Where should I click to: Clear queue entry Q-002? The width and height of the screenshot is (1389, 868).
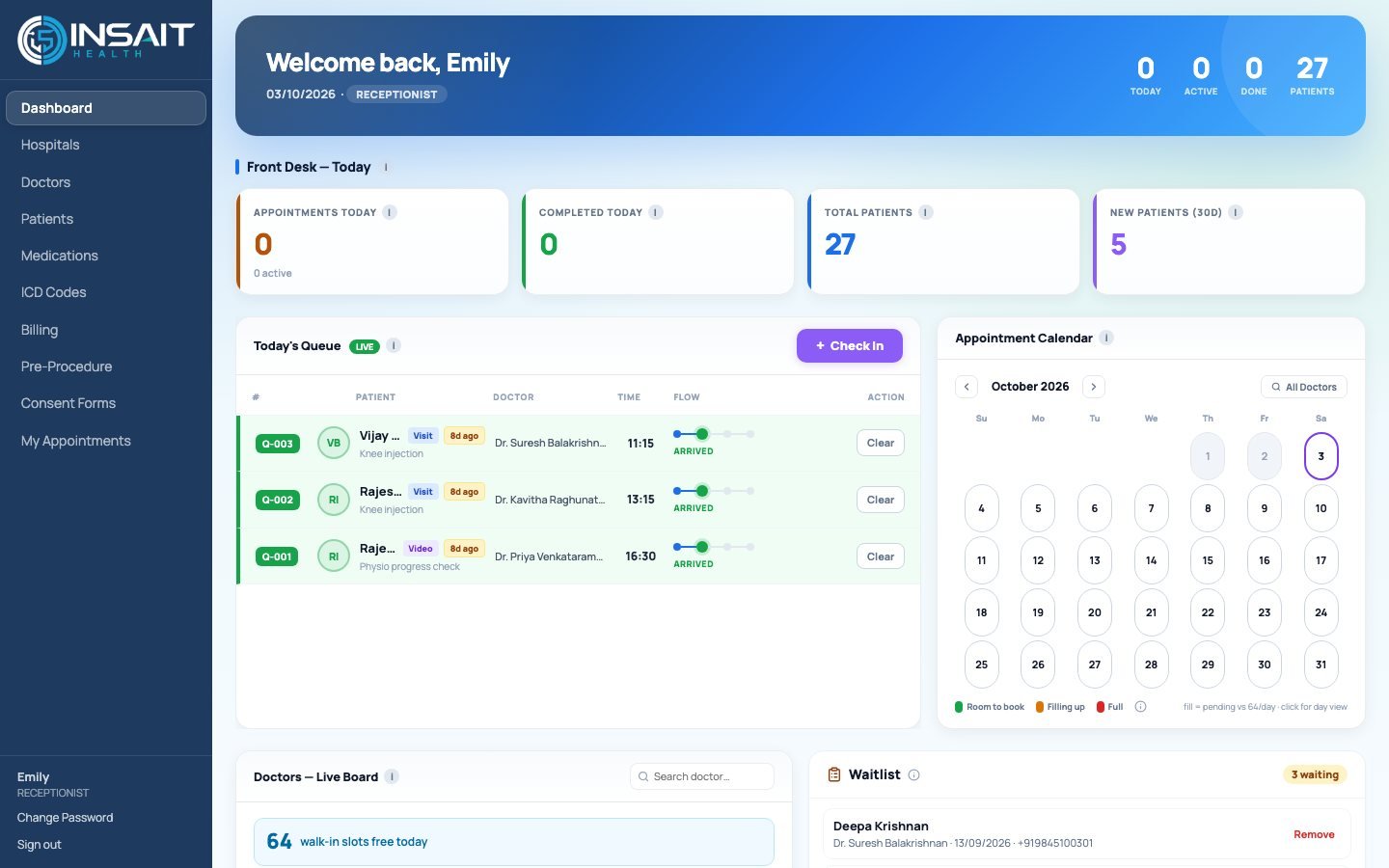tap(881, 500)
